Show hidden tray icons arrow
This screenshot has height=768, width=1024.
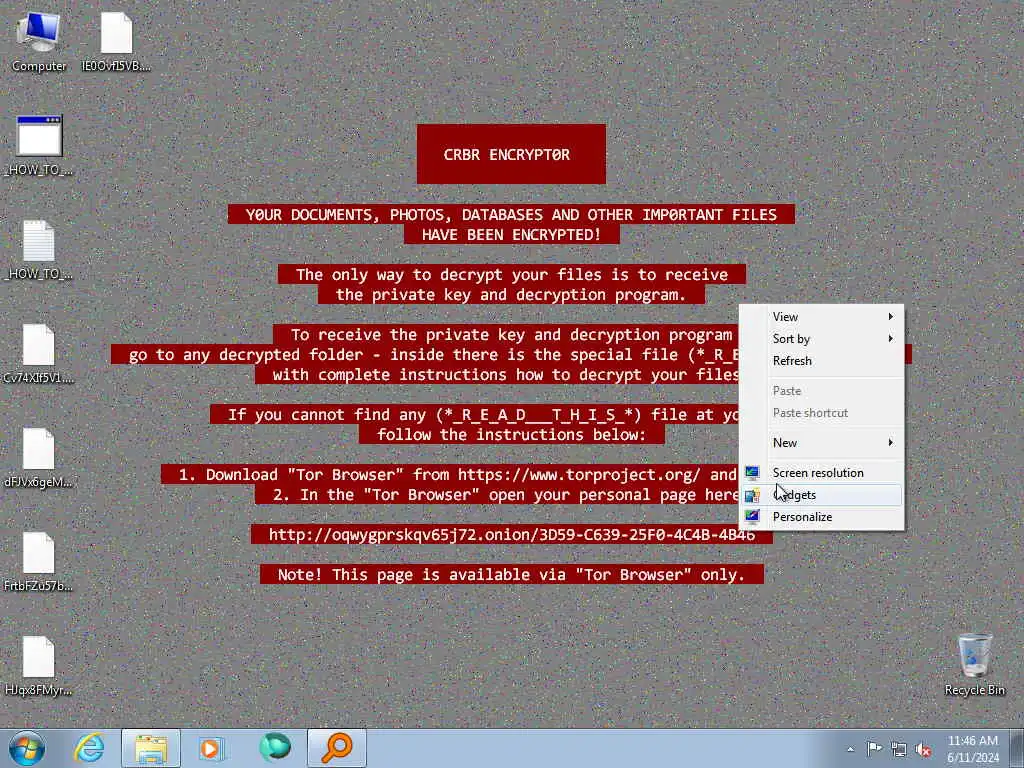point(850,749)
